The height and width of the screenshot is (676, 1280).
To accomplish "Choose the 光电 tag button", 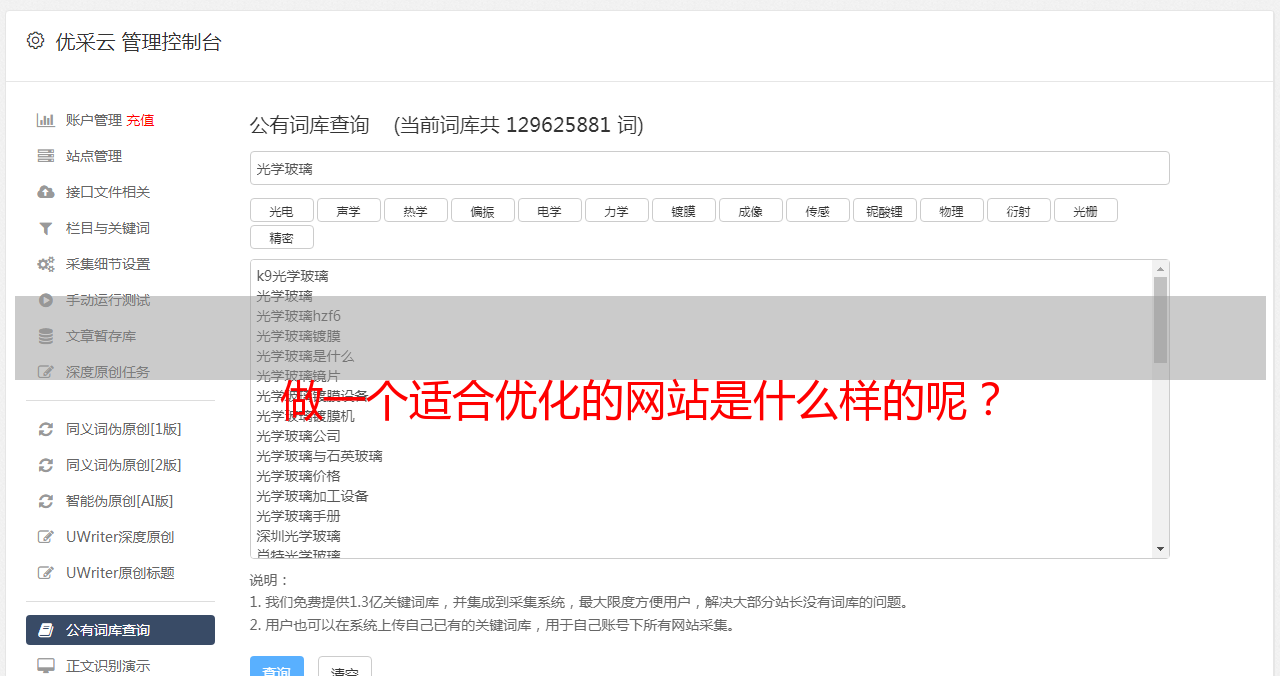I will tap(281, 210).
